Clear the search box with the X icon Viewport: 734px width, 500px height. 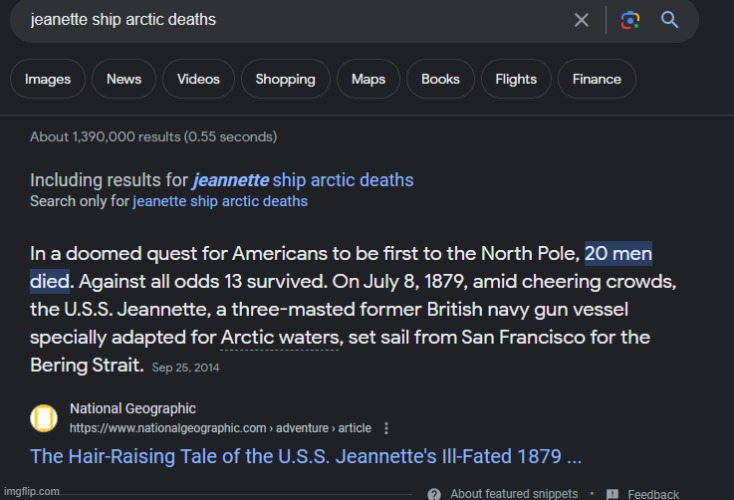(581, 20)
